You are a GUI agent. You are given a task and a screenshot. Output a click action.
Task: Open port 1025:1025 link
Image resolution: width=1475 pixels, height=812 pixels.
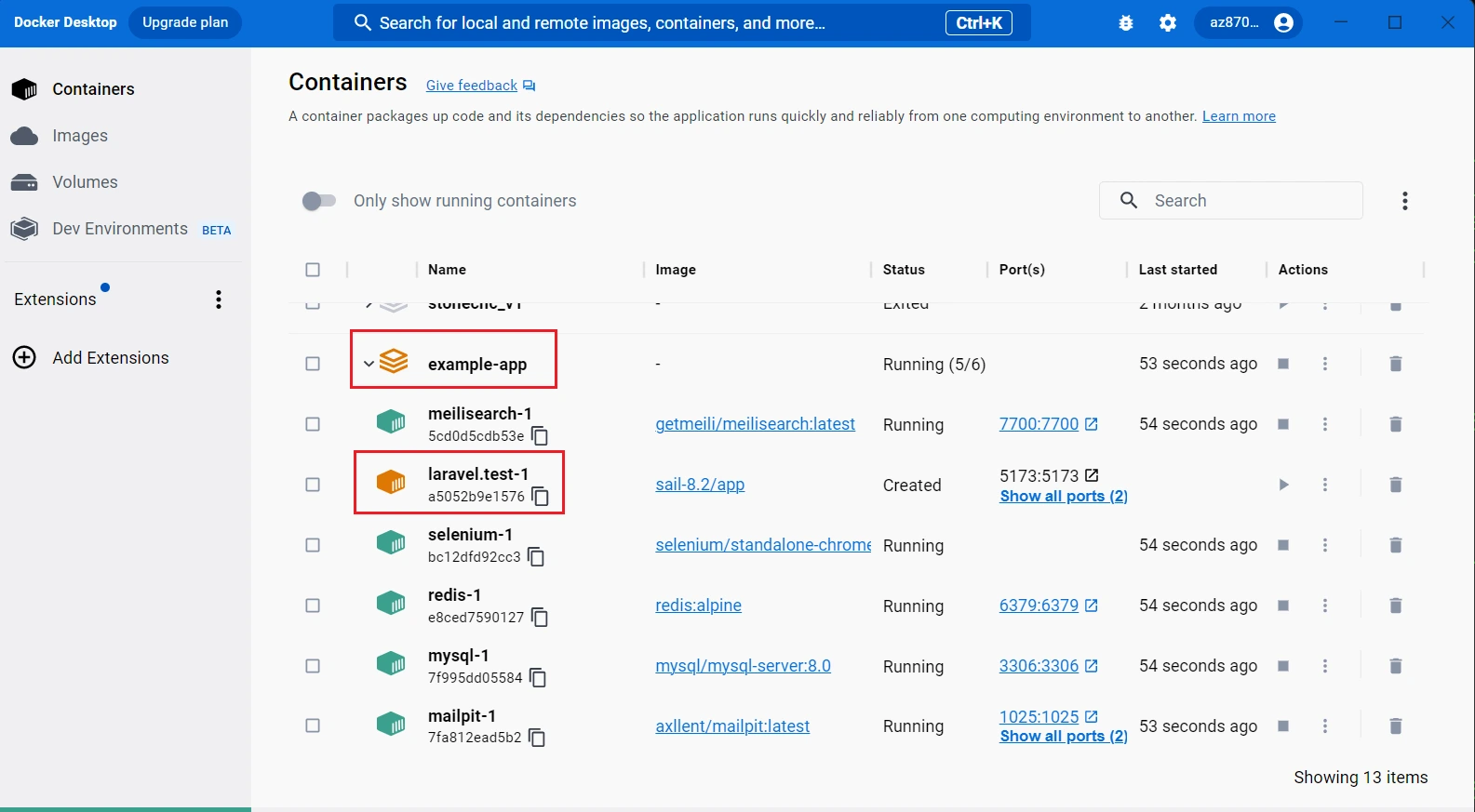pyautogui.click(x=1048, y=717)
